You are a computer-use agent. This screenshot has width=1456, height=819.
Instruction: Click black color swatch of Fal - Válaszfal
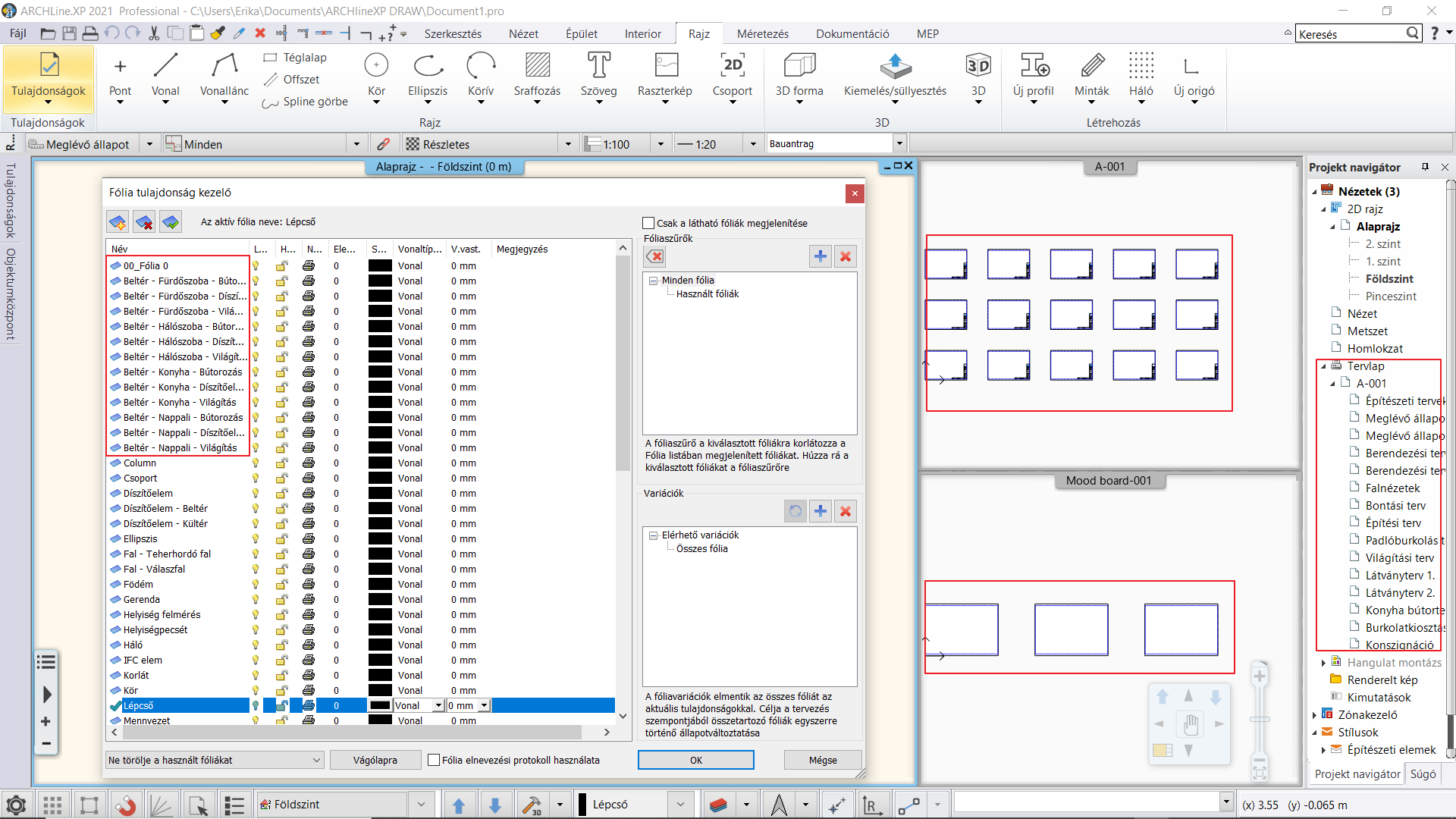click(380, 570)
